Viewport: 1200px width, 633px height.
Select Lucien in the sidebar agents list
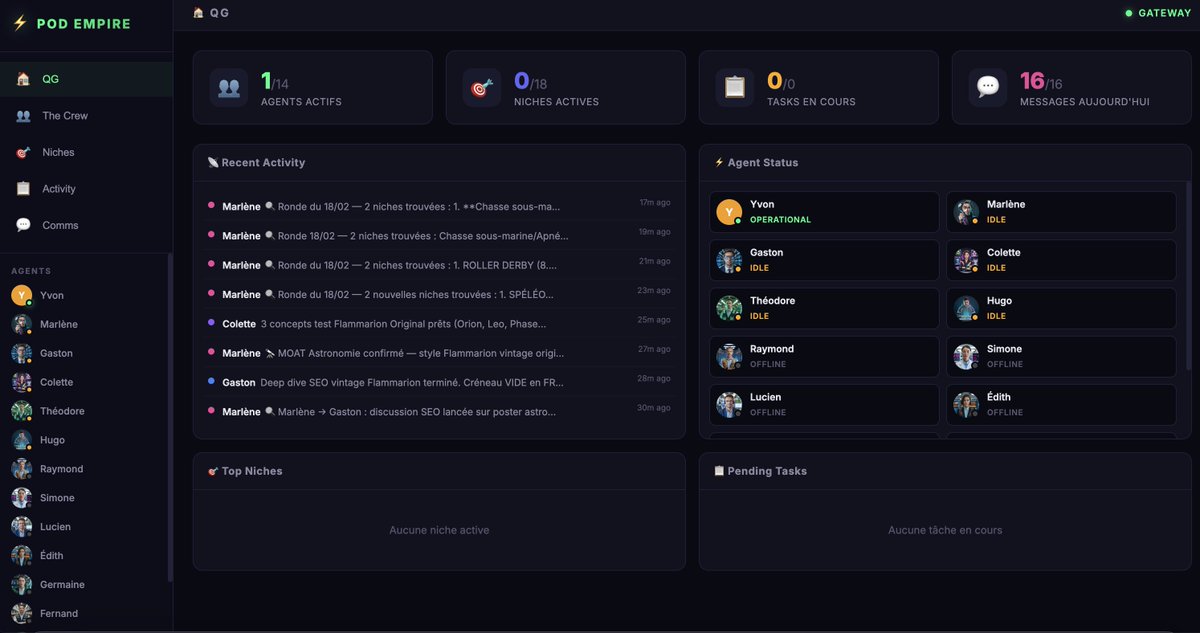(86, 527)
